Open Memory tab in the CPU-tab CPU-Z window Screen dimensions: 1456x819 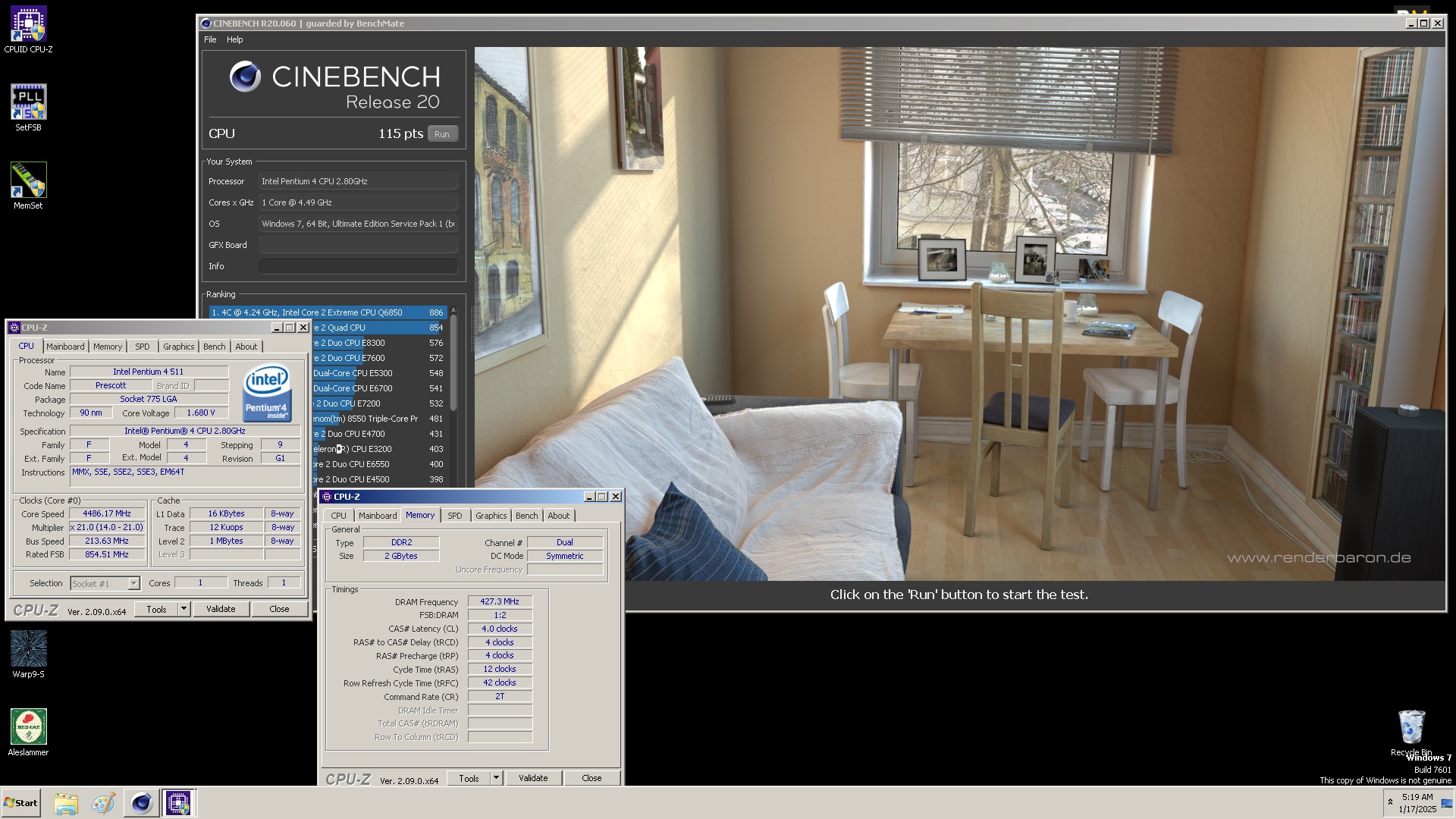108,347
